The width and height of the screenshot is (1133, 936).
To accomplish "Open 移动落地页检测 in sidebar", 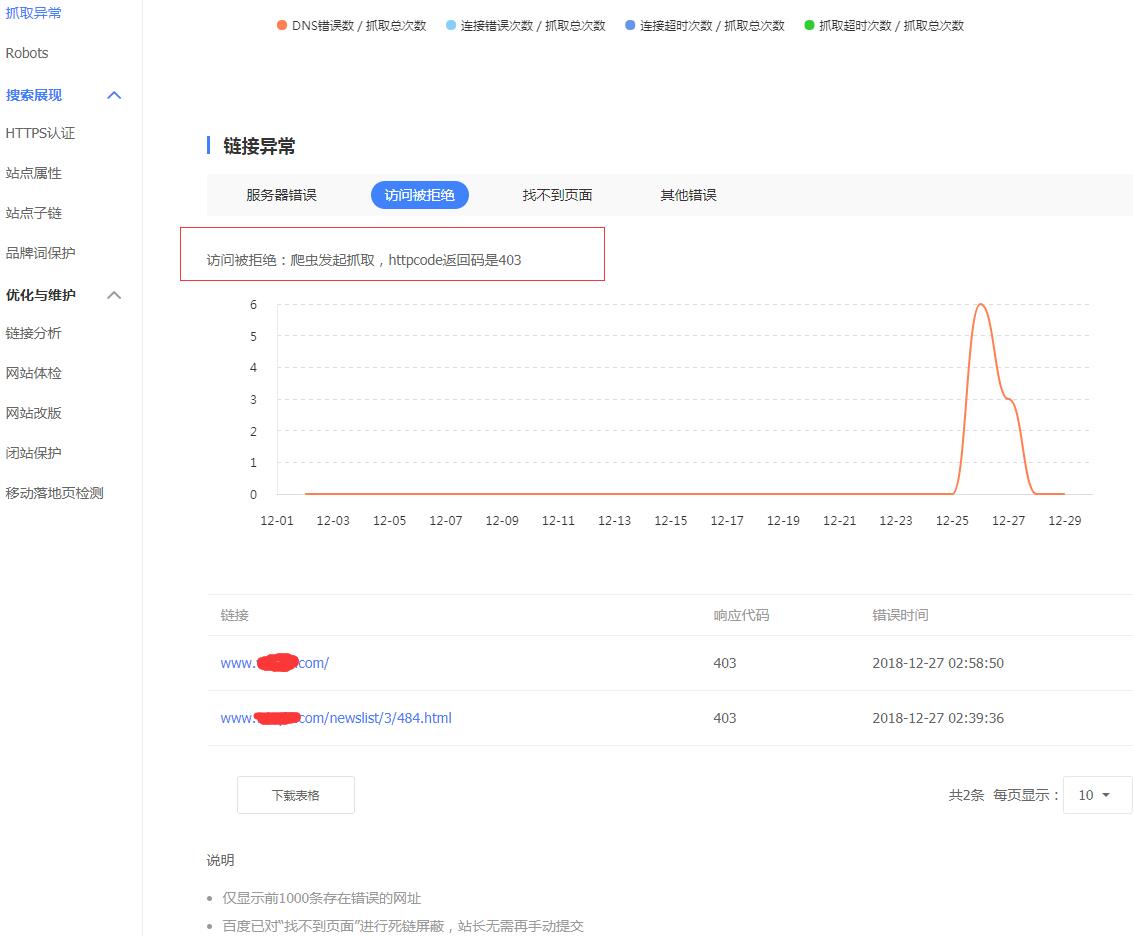I will tap(54, 493).
